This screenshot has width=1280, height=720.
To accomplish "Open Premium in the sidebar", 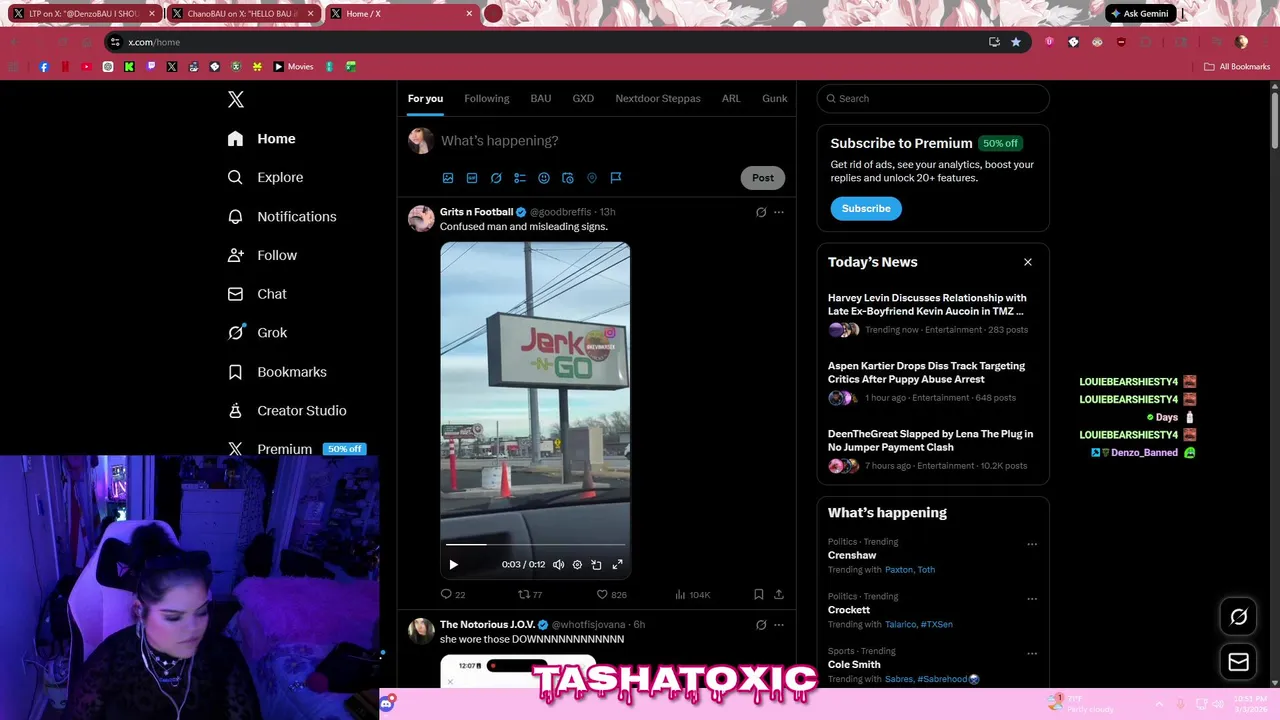I will pyautogui.click(x=296, y=449).
